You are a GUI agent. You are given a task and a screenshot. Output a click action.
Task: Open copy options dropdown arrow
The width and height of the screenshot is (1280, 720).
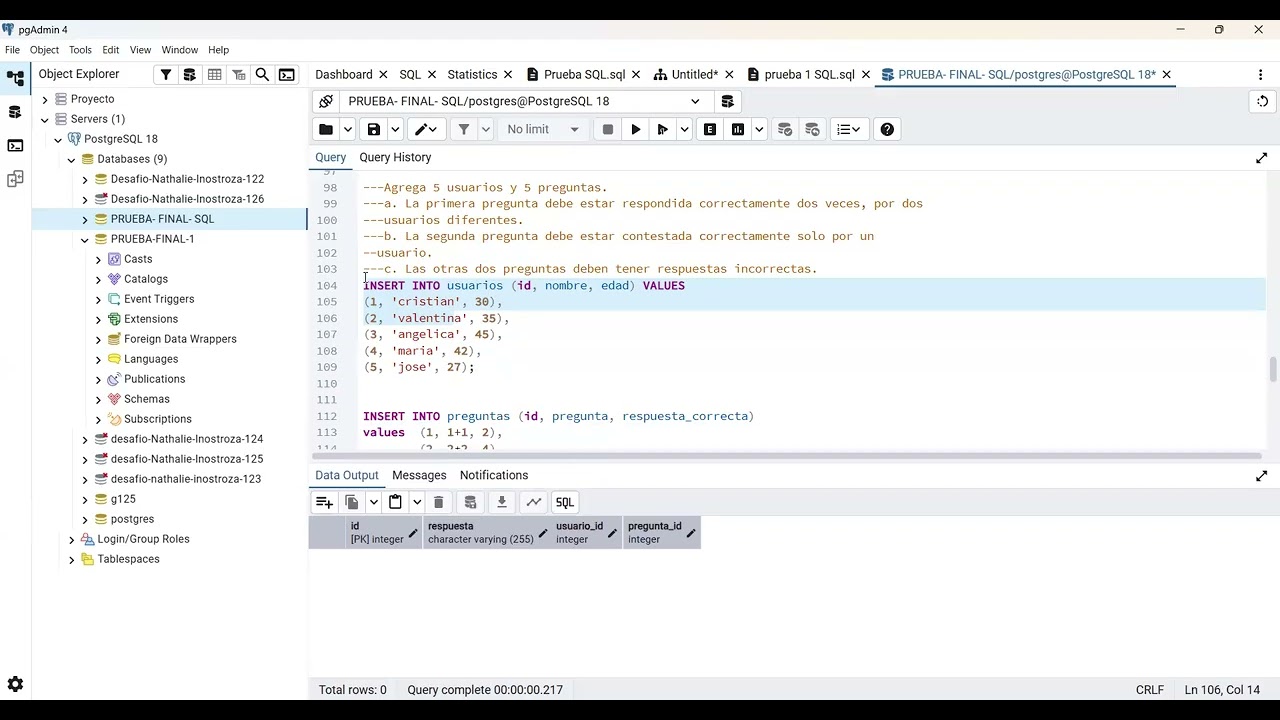coord(373,502)
